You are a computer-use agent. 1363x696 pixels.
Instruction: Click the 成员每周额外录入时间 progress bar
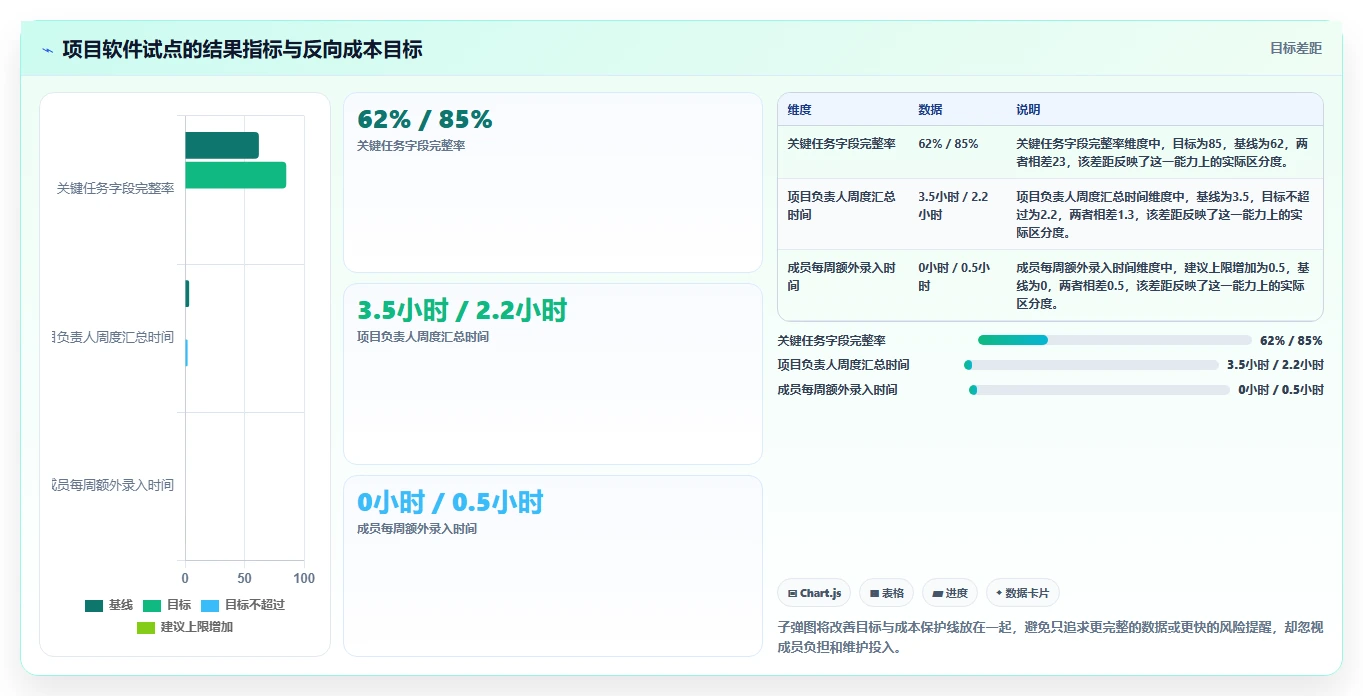coord(1099,390)
